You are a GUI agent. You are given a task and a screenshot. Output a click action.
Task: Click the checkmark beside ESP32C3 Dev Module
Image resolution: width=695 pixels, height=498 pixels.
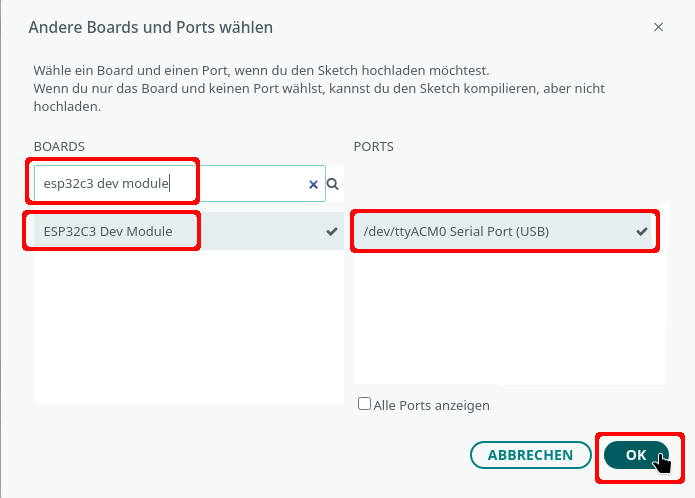pos(332,231)
